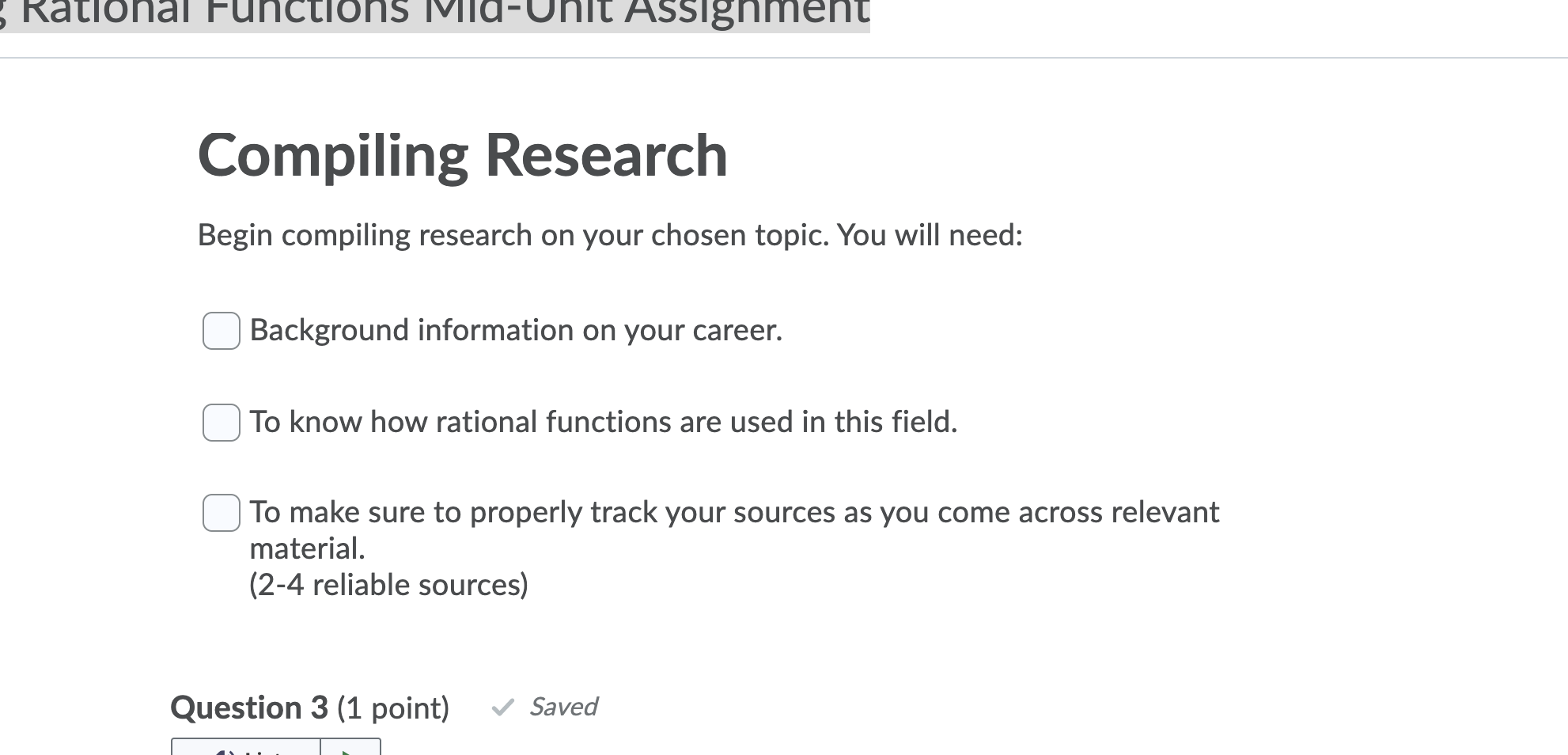This screenshot has width=1568, height=755.
Task: Click the gray Saved checkmark icon
Action: (x=502, y=707)
